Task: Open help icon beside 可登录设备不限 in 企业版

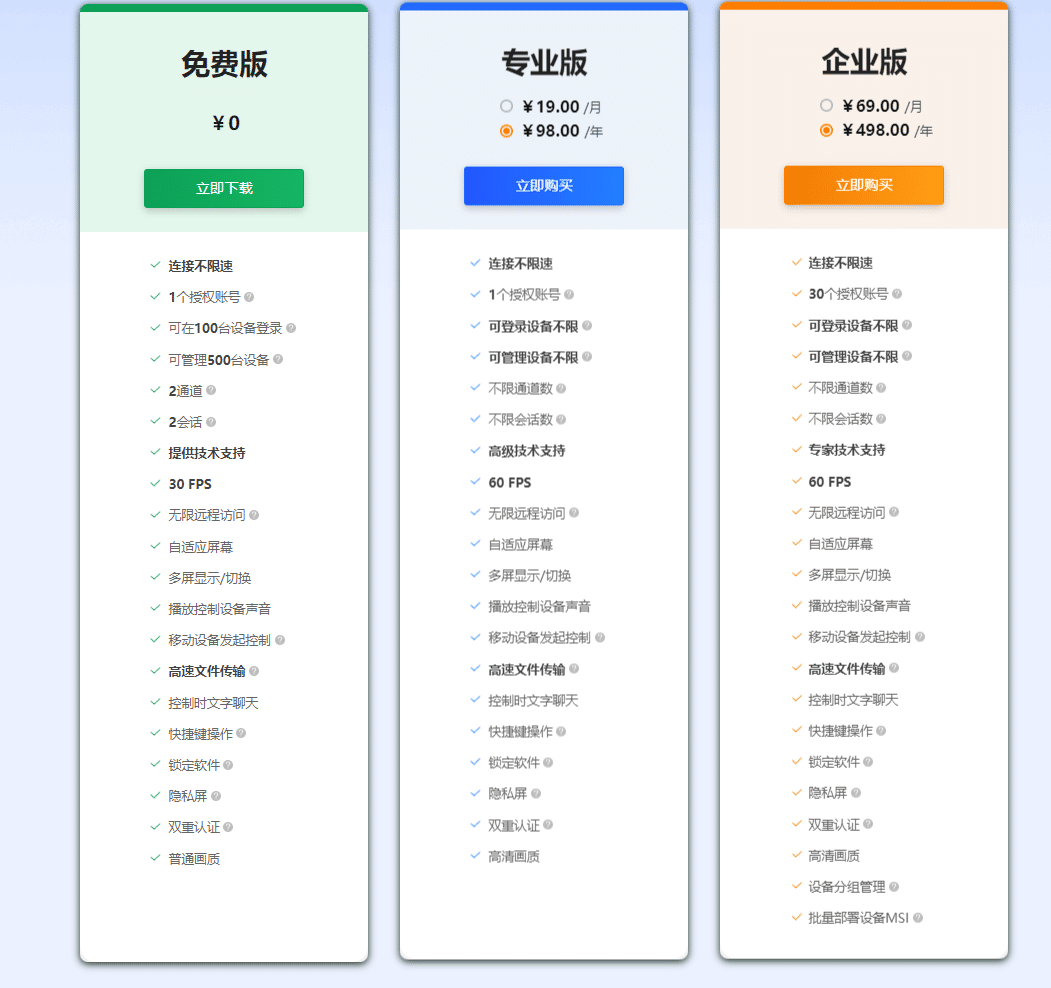Action: coord(907,325)
